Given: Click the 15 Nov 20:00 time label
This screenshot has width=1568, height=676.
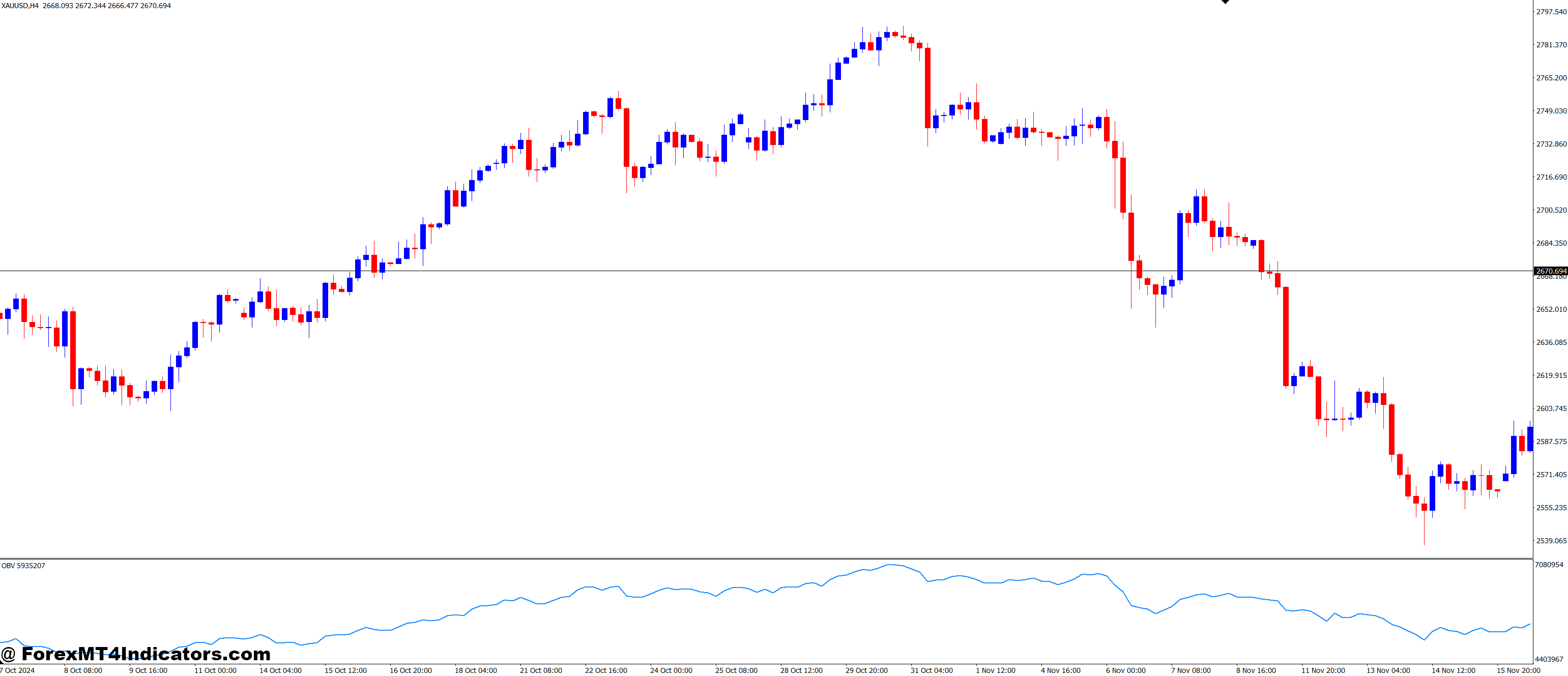Looking at the screenshot, I should pos(1518,670).
